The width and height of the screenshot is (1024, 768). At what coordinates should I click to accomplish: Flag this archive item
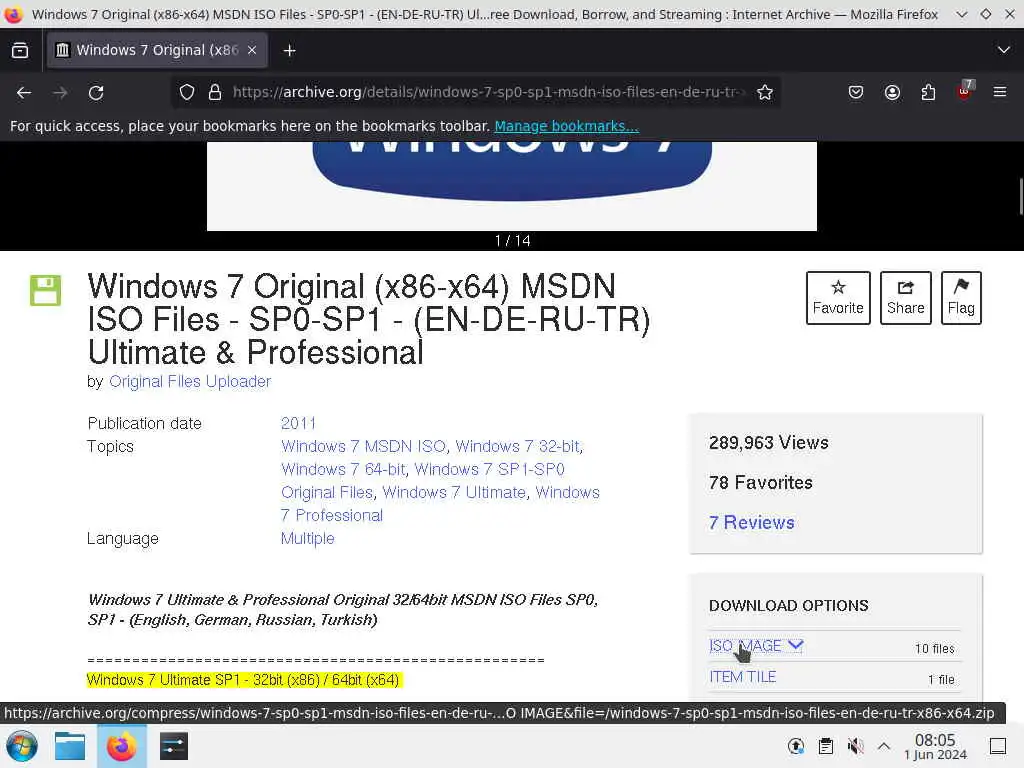tap(961, 298)
